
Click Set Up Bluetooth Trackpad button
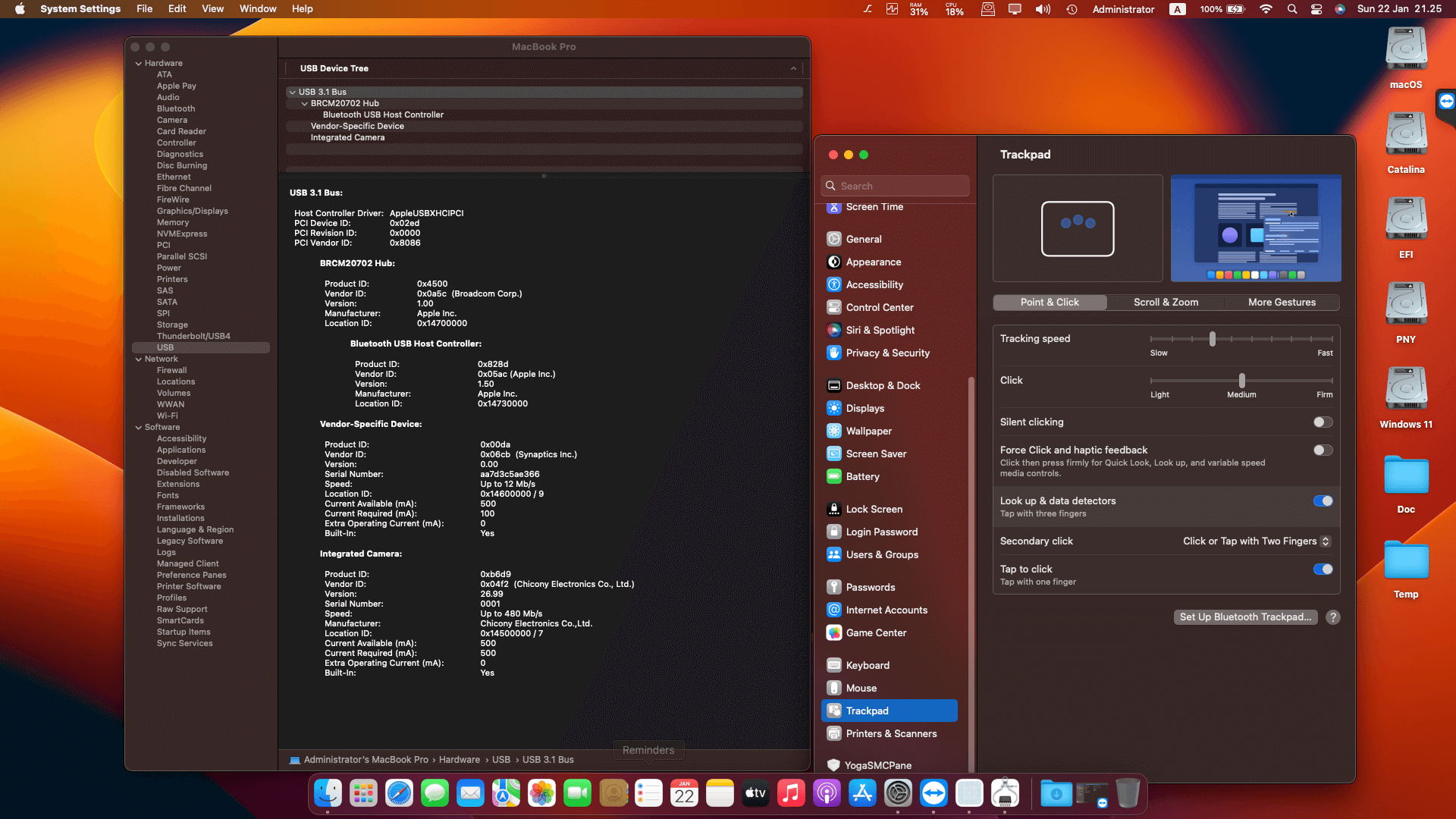tap(1245, 617)
